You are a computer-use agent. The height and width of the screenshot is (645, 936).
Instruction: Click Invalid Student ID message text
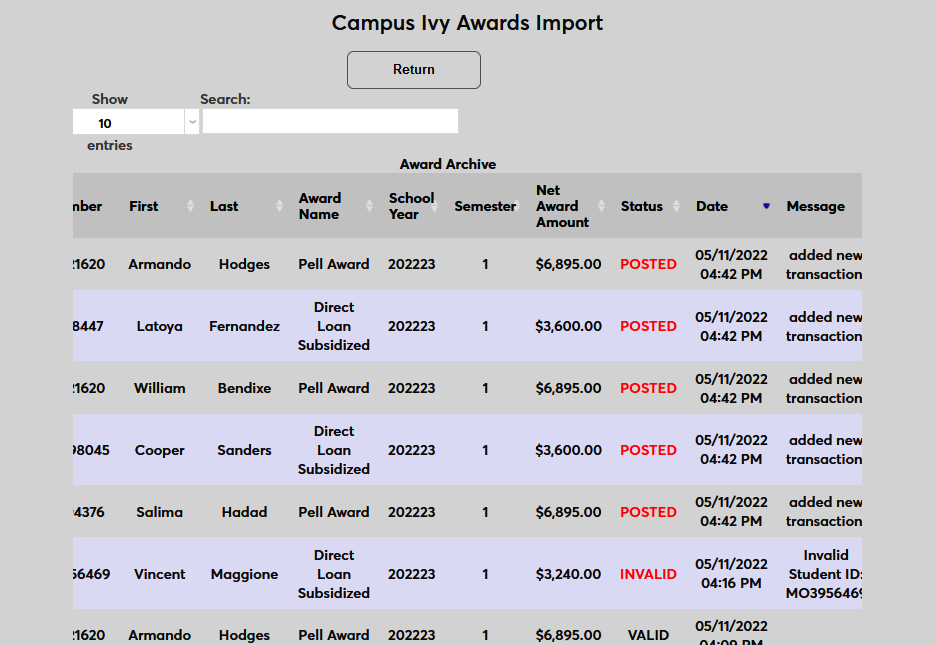coord(825,574)
